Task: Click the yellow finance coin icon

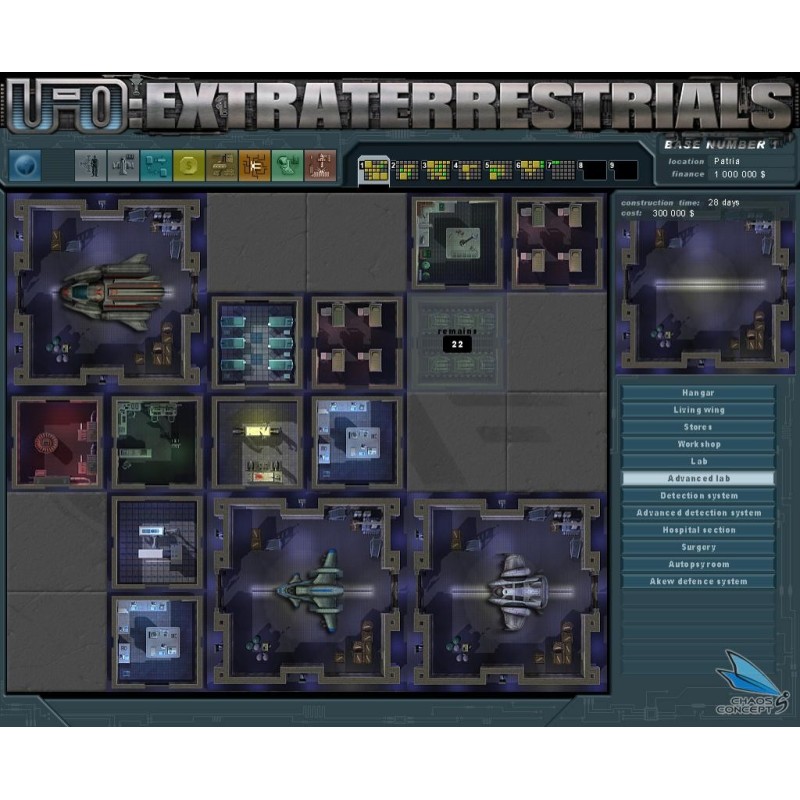Action: [x=188, y=165]
